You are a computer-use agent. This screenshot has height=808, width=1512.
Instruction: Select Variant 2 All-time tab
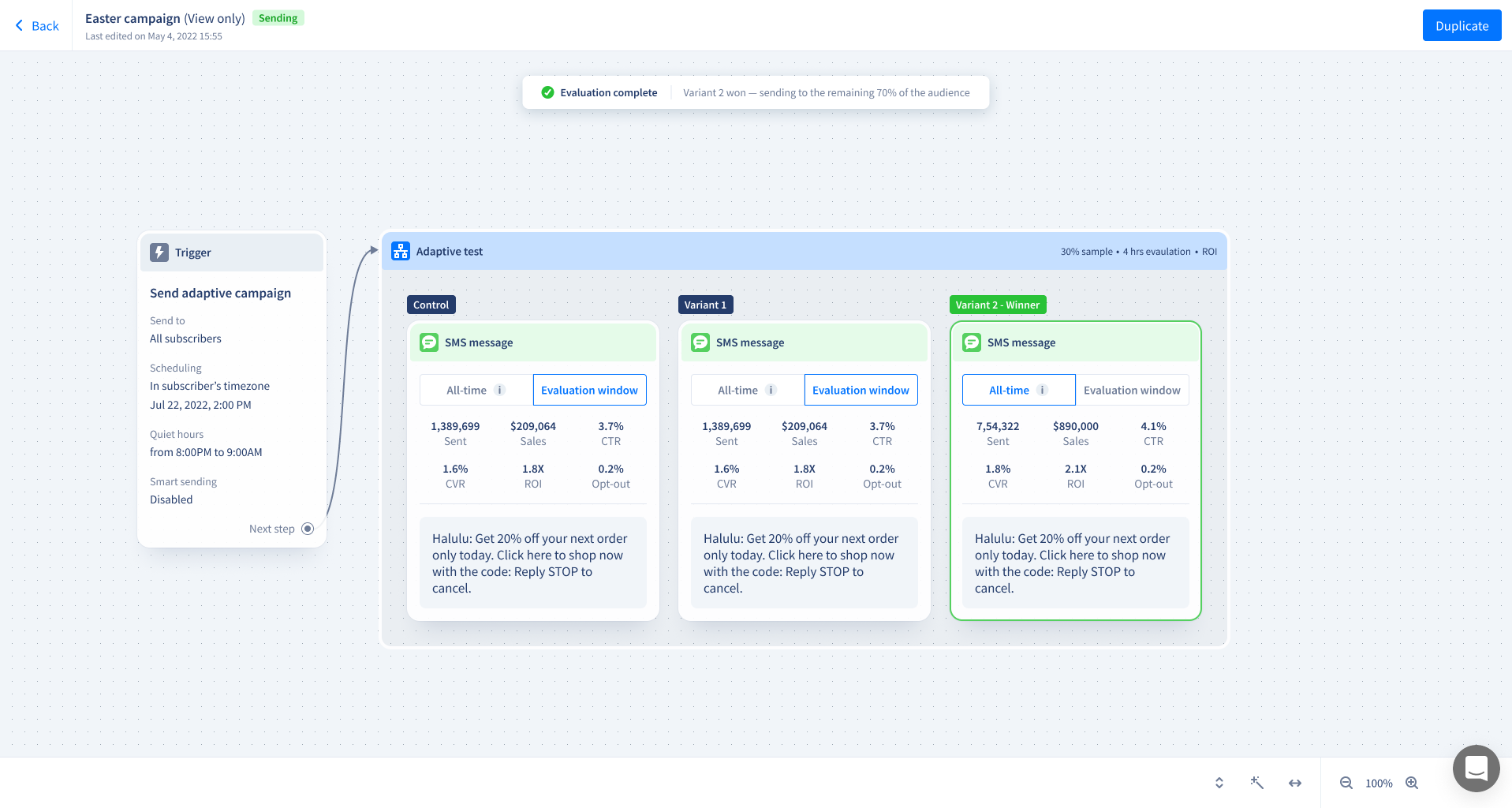pos(1019,390)
